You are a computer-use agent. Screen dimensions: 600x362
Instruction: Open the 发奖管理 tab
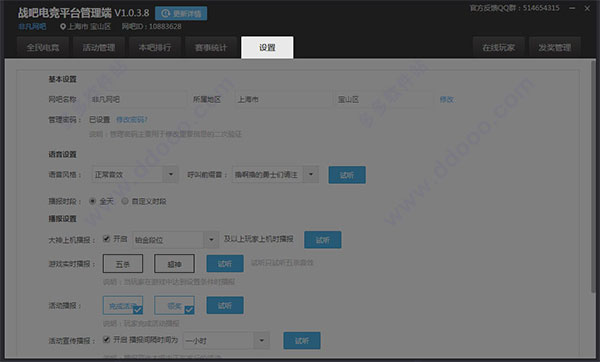tap(554, 47)
